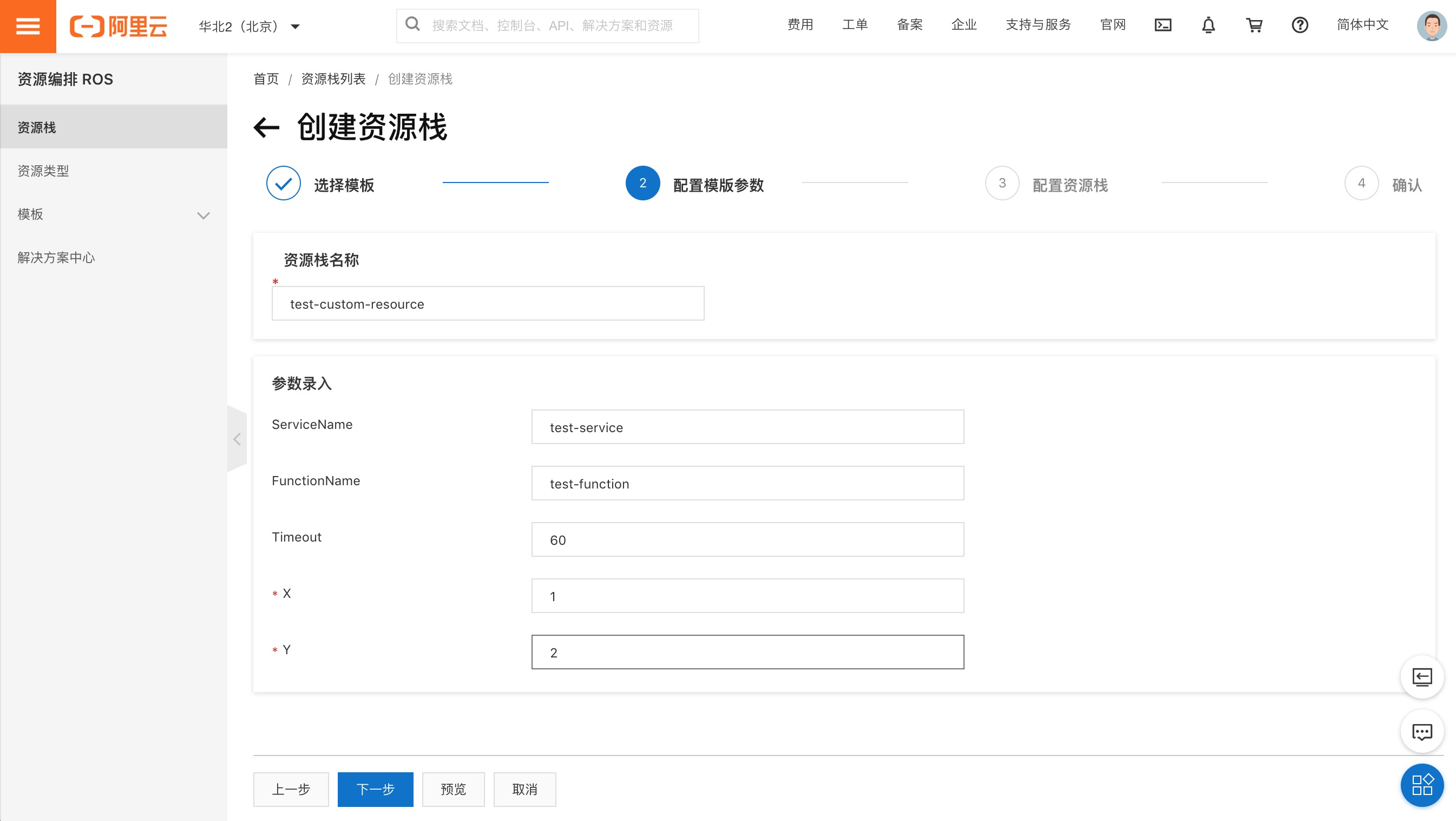The width and height of the screenshot is (1456, 821).
Task: Open the shopping cart
Action: (1254, 25)
